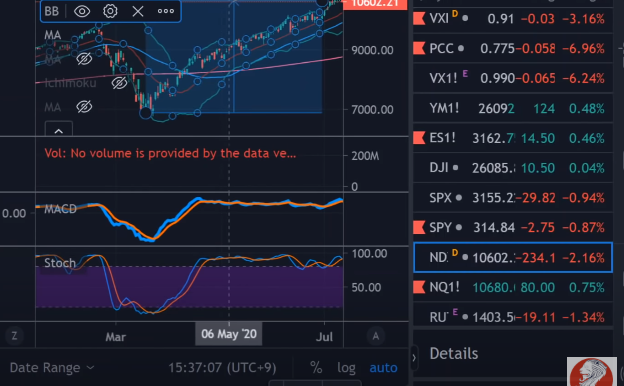The image size is (624, 386).
Task: Open the Details section header
Action: (x=454, y=353)
